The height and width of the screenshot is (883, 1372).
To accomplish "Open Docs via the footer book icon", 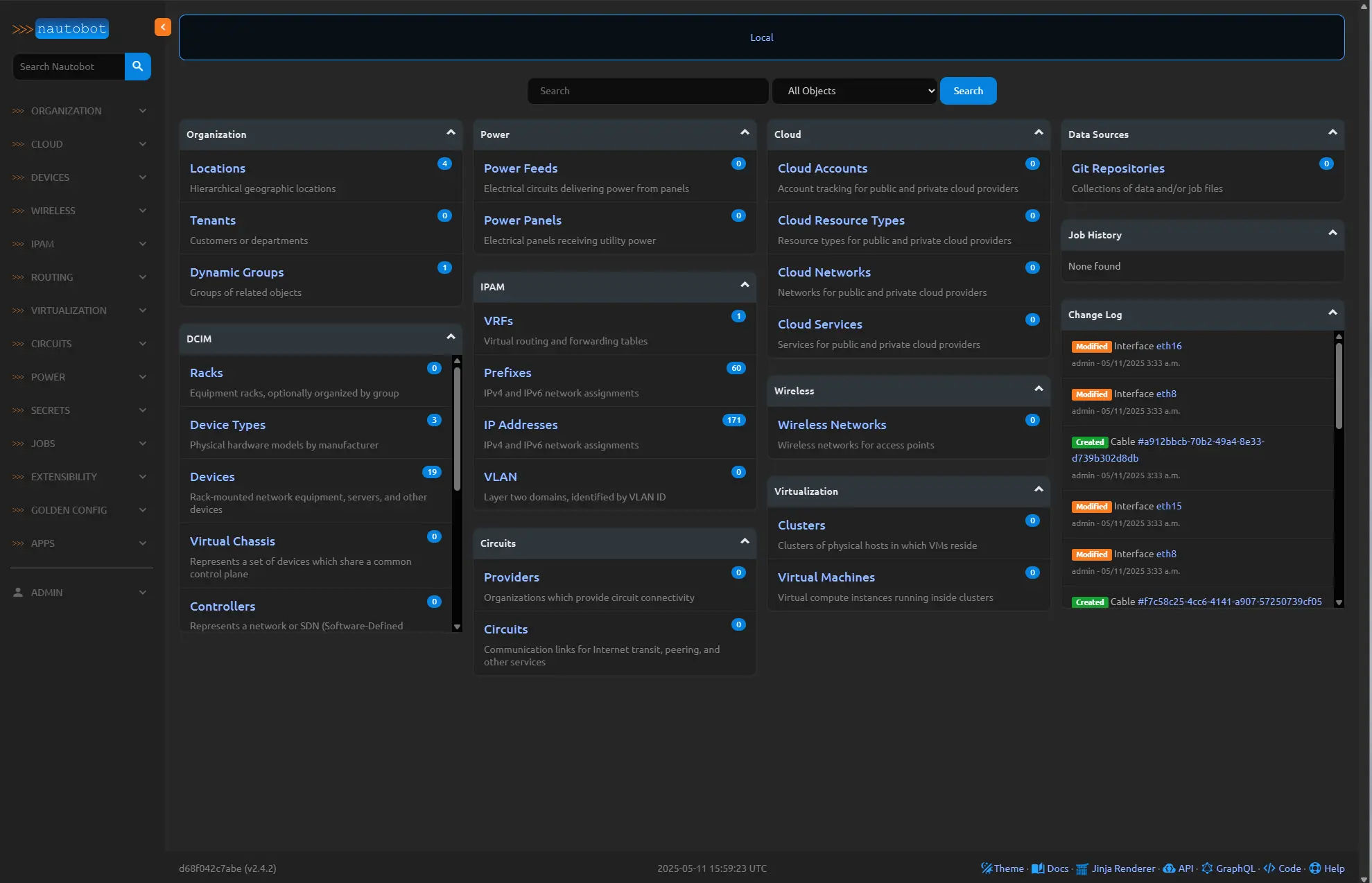I will pyautogui.click(x=1038, y=868).
